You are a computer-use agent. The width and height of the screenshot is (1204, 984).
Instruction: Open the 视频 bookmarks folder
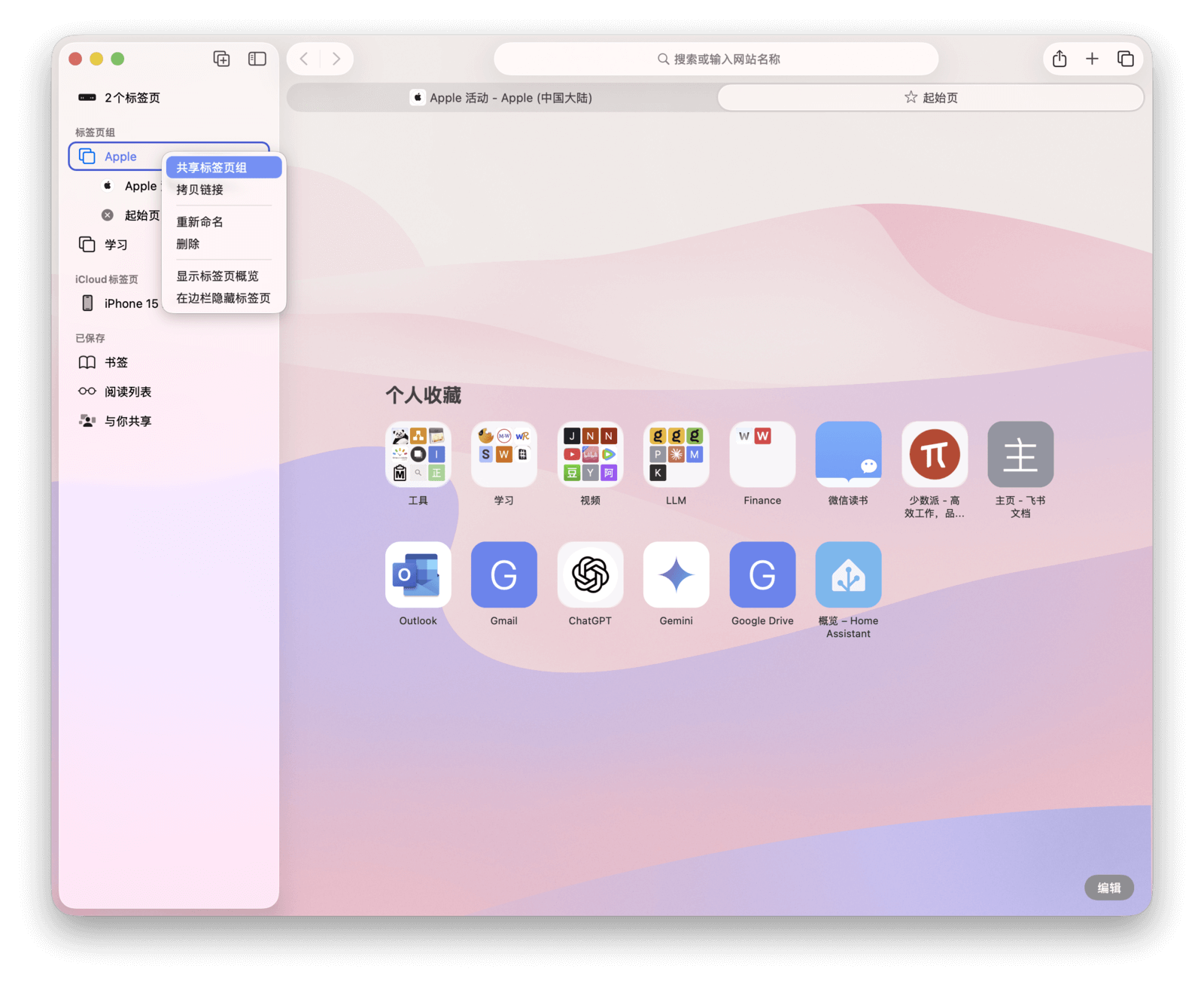pos(590,455)
